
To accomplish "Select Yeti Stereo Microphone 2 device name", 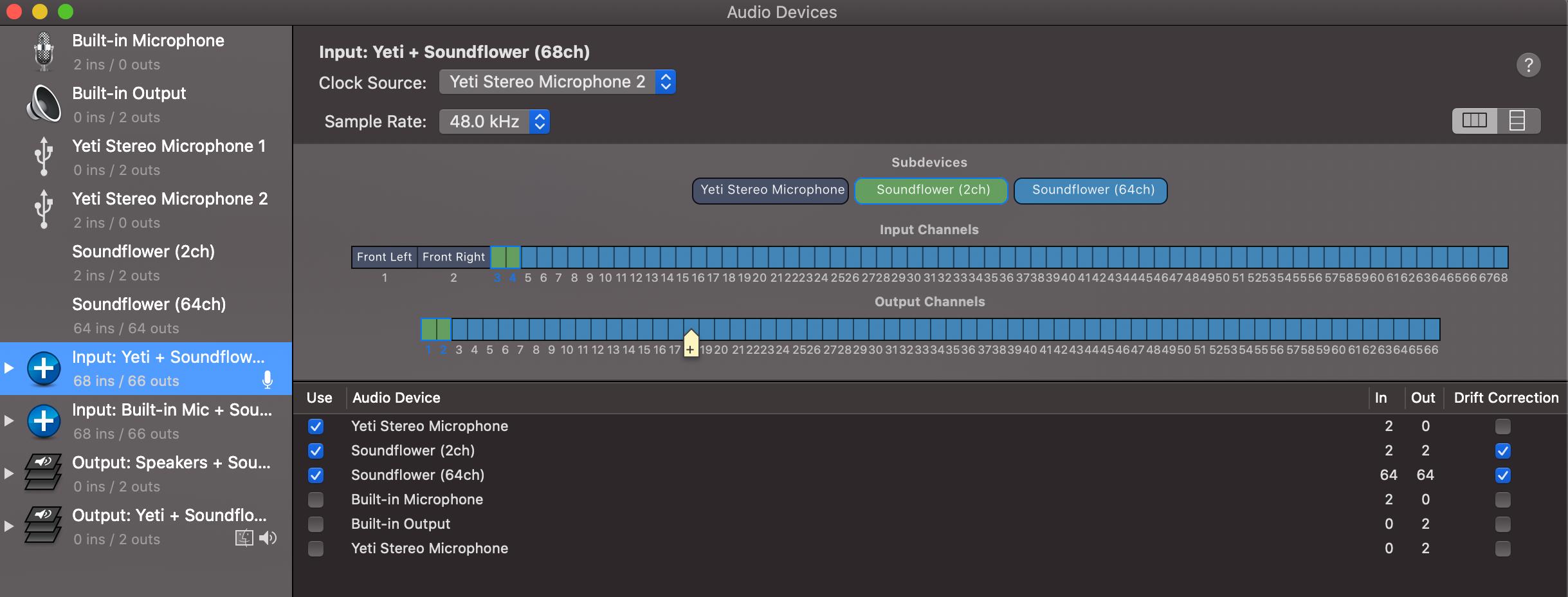I will (x=170, y=199).
